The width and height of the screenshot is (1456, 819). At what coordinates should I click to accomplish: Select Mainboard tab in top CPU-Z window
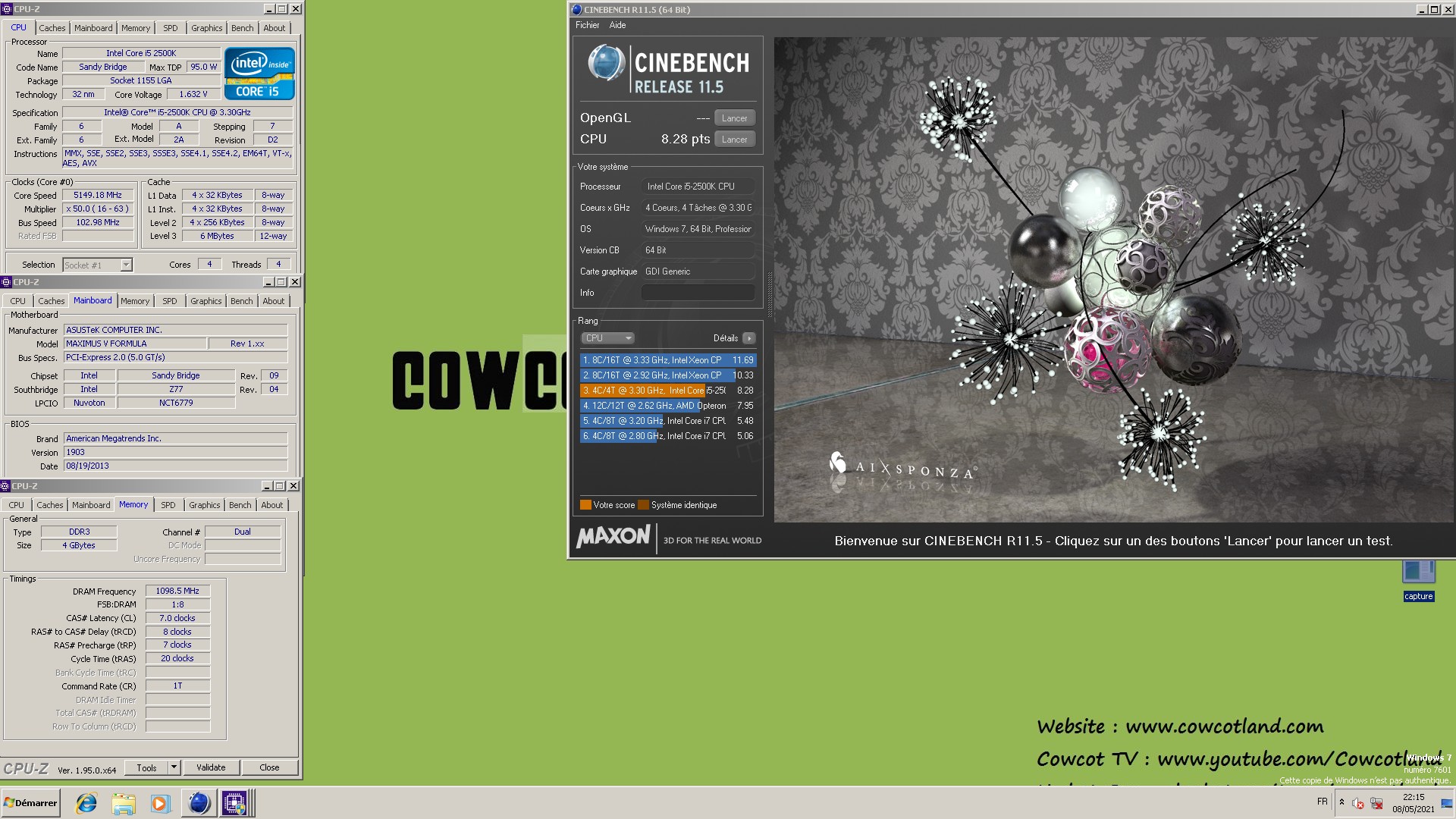click(x=93, y=28)
